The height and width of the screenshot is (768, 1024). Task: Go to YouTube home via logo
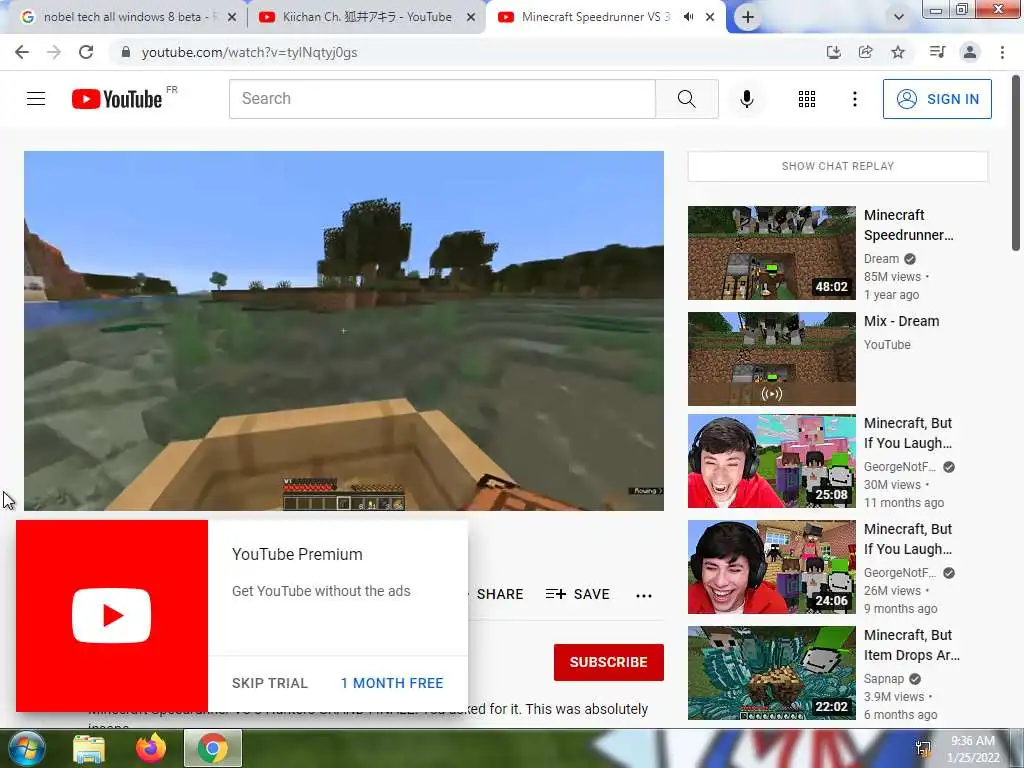(x=117, y=99)
